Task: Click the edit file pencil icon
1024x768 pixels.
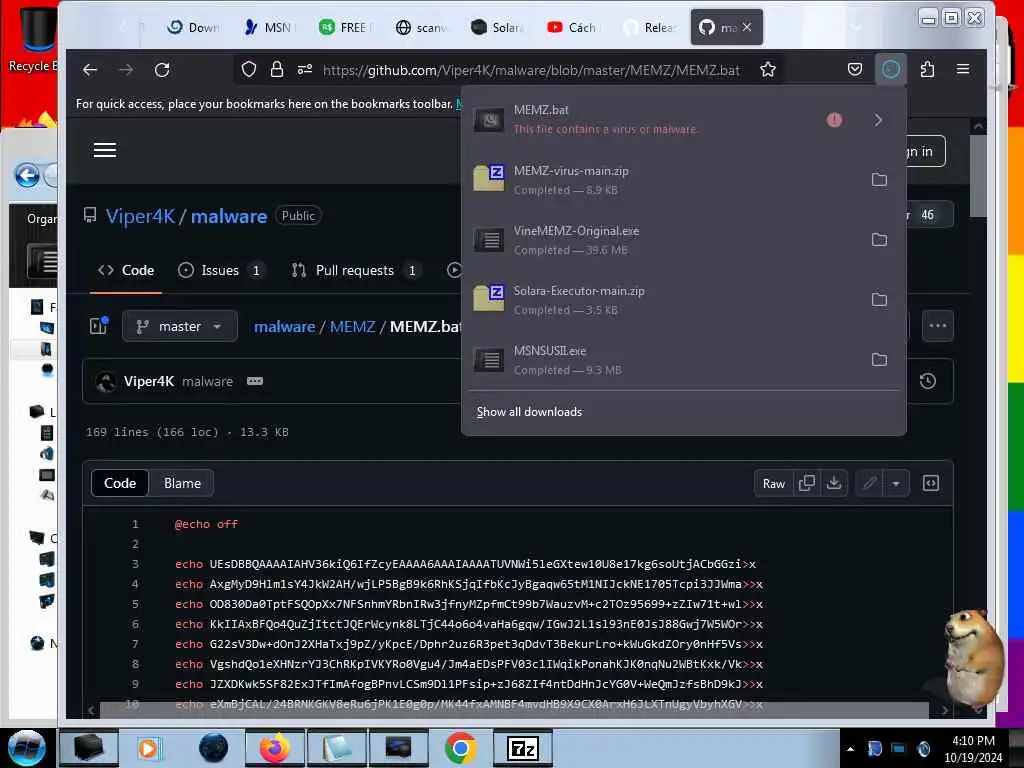Action: tap(869, 483)
